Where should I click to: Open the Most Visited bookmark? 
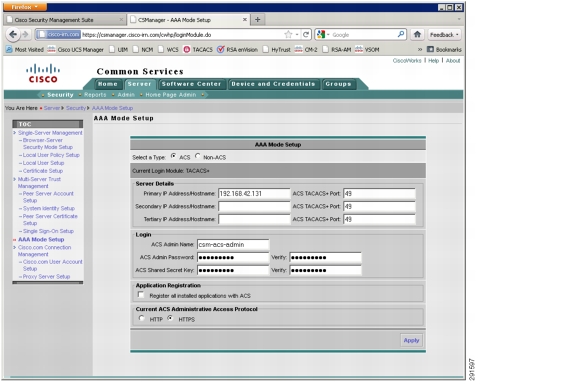point(25,50)
